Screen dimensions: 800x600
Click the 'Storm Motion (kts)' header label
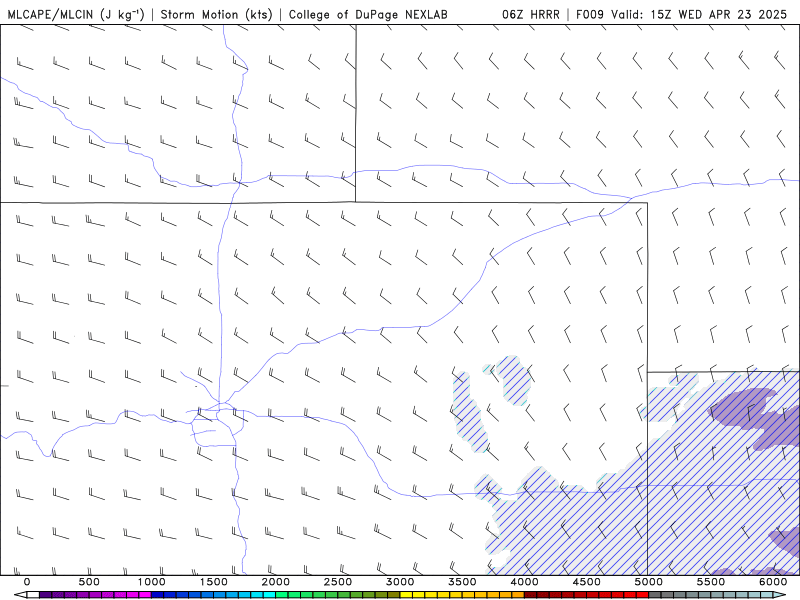pos(216,14)
